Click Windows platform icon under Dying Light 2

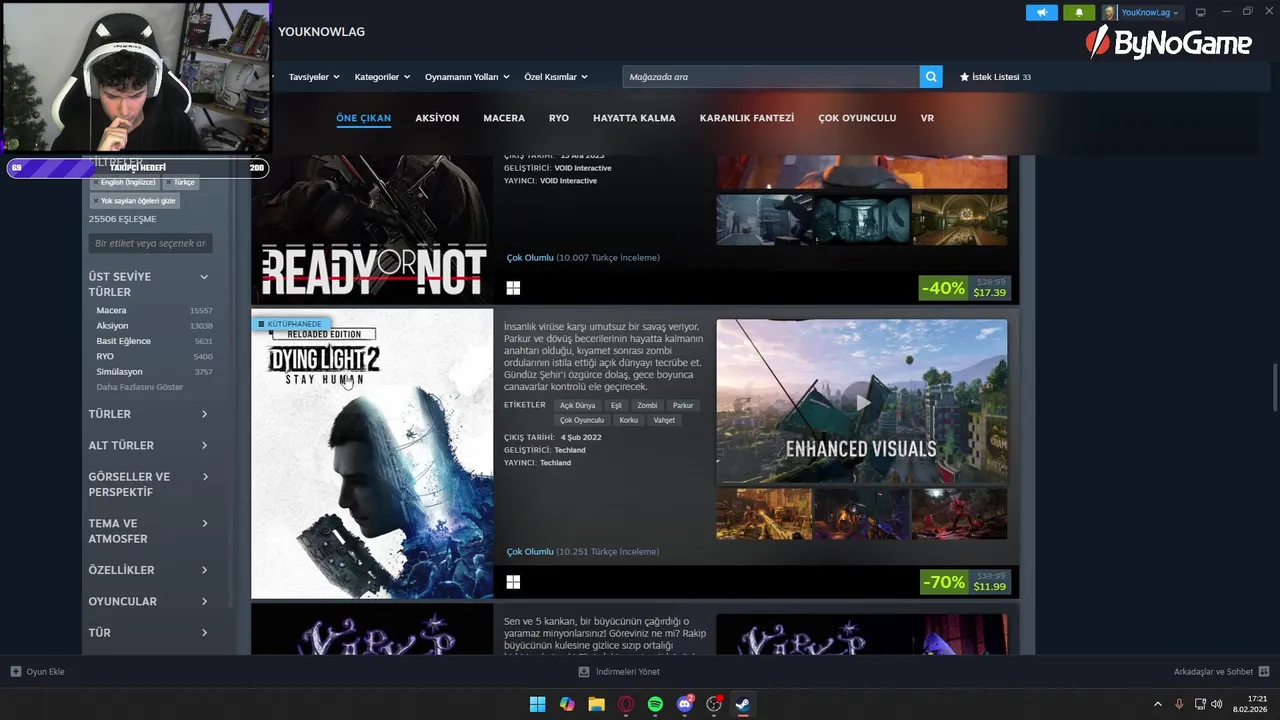coord(513,582)
